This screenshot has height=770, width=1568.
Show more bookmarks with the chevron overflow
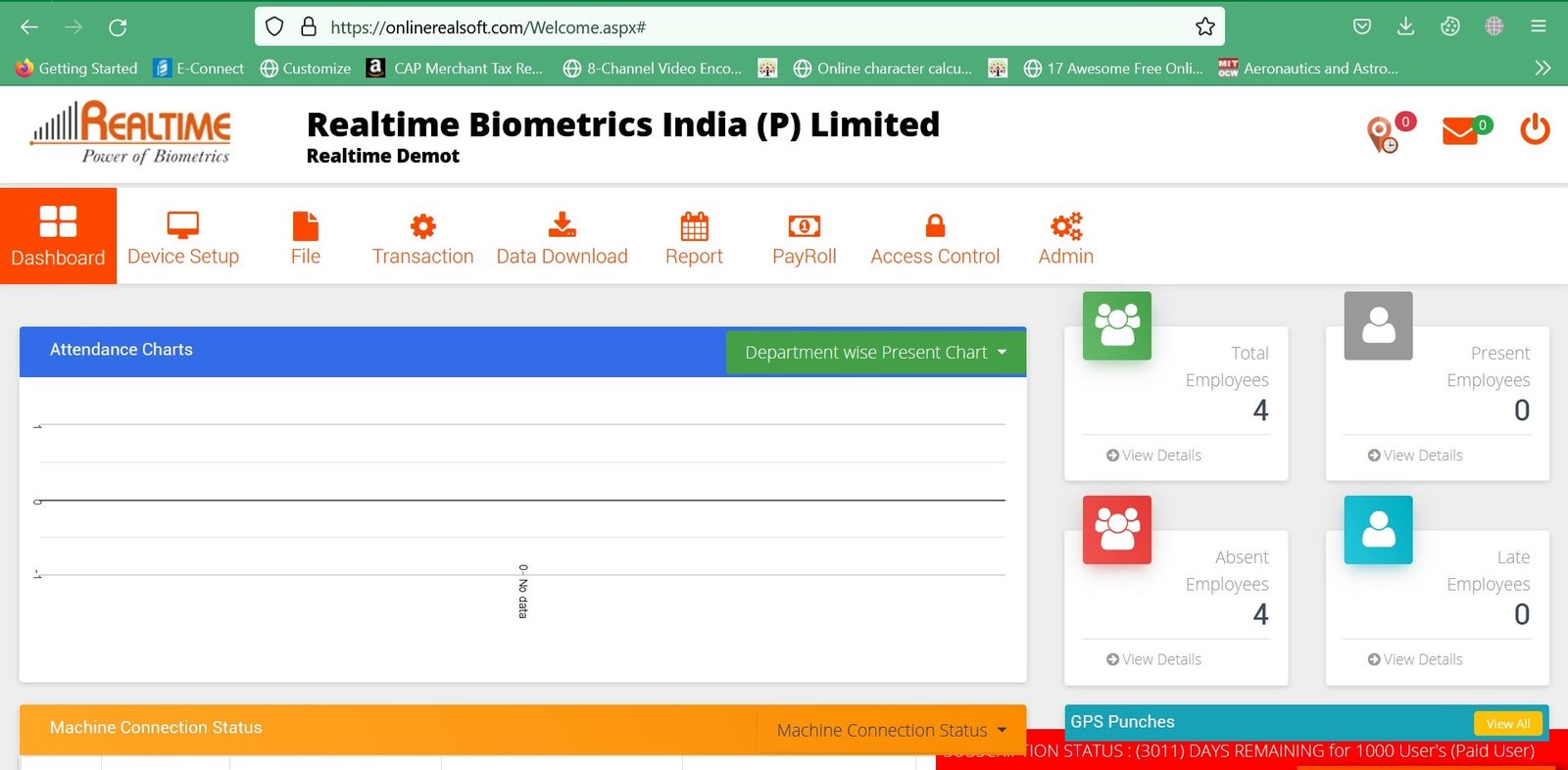pyautogui.click(x=1543, y=68)
